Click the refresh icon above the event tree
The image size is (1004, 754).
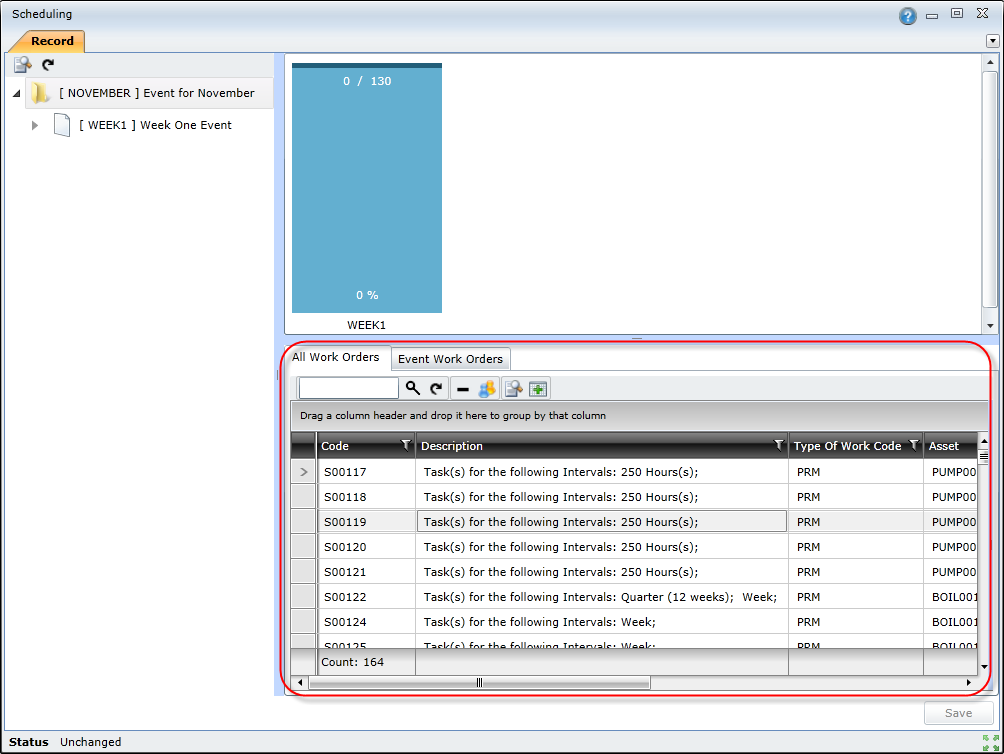click(47, 65)
